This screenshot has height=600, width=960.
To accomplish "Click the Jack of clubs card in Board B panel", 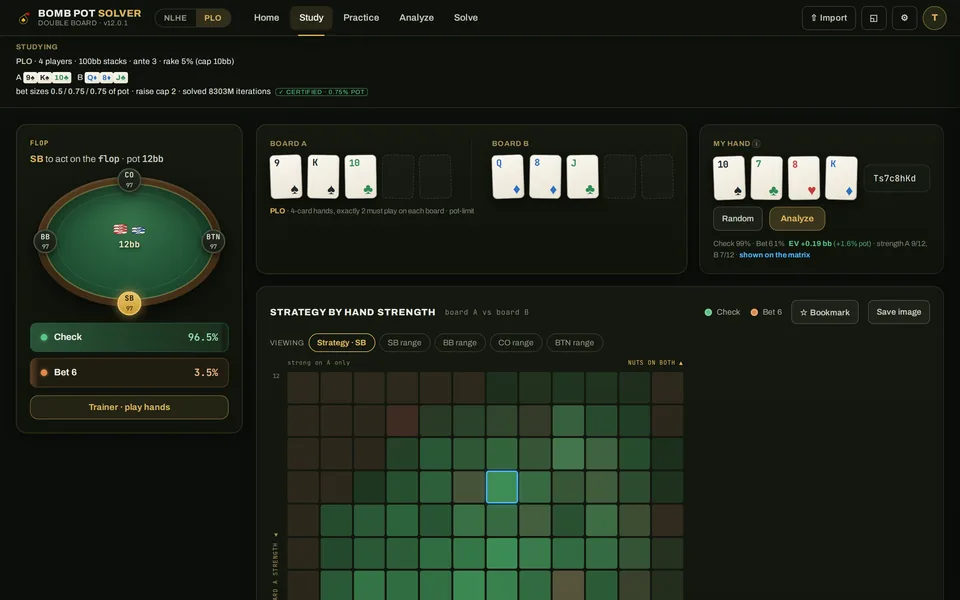I will tap(583, 177).
